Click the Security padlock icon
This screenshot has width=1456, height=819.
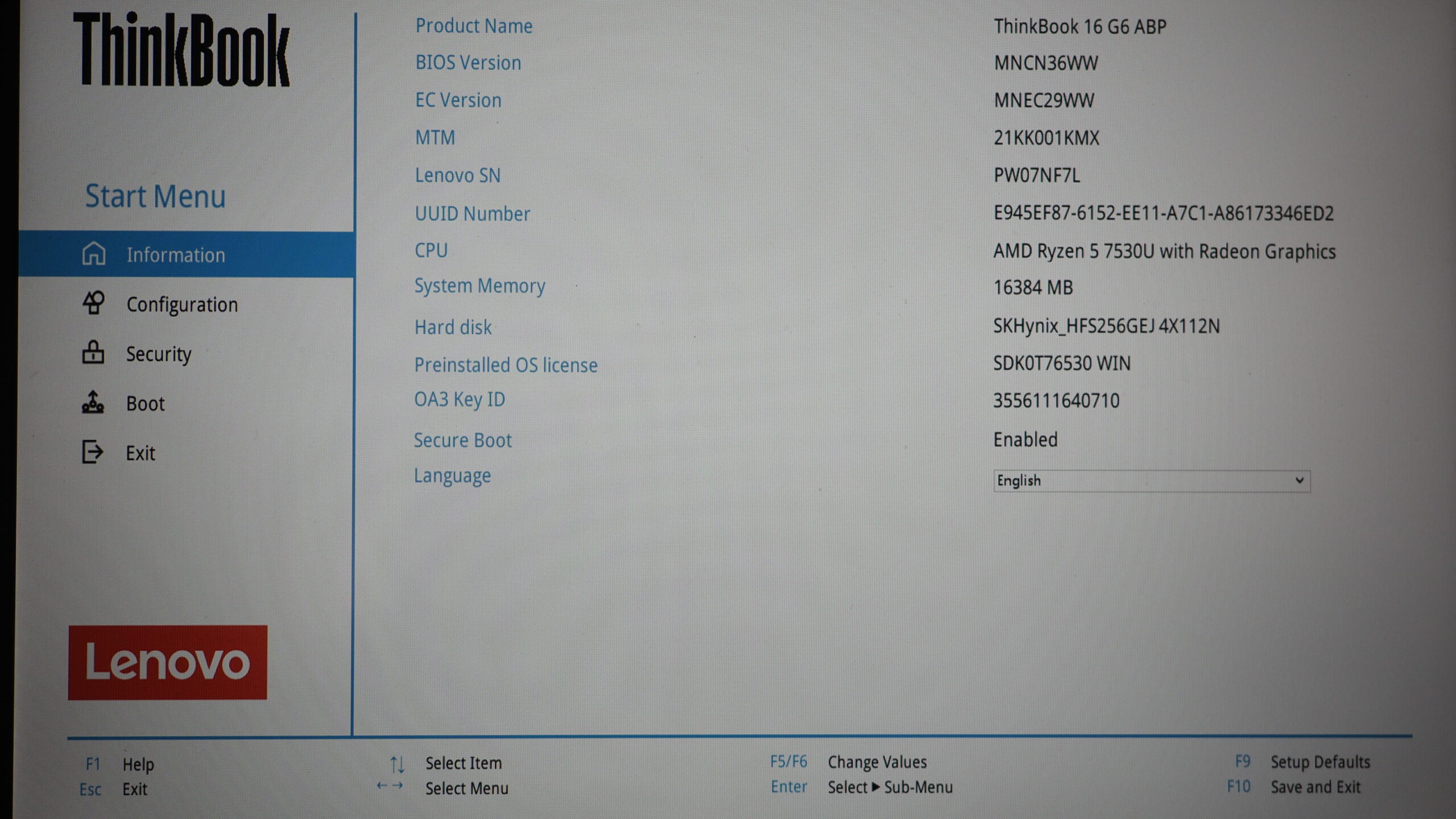93,353
